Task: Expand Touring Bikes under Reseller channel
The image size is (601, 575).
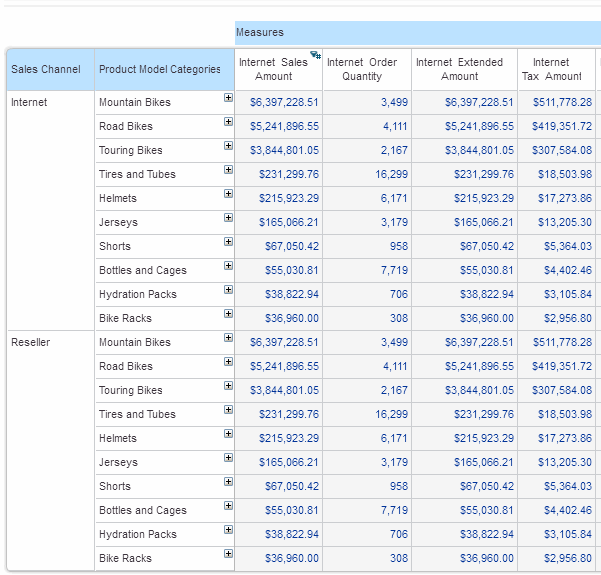Action: pyautogui.click(x=228, y=386)
